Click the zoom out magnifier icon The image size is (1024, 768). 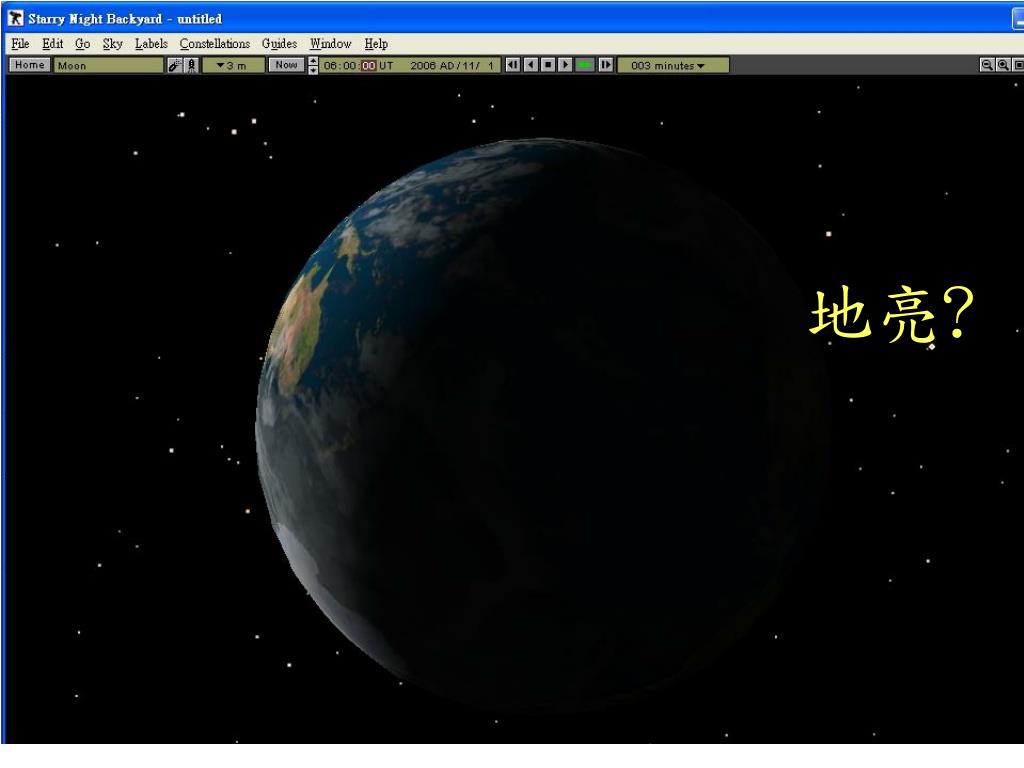tap(987, 65)
